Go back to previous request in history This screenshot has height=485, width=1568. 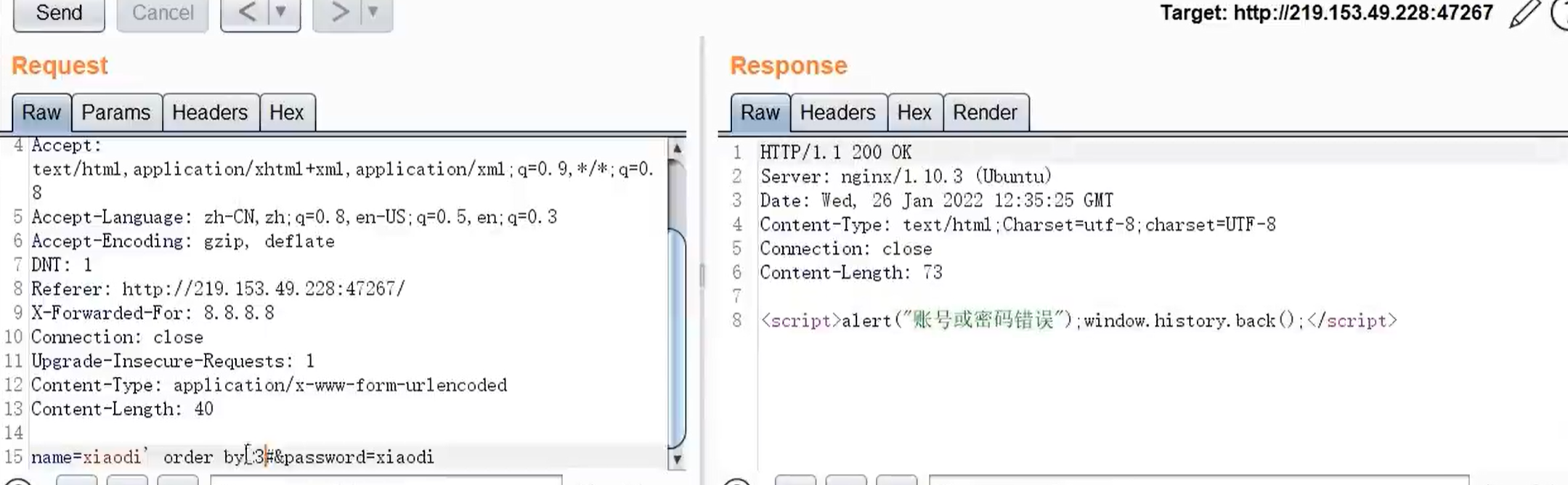tap(247, 13)
